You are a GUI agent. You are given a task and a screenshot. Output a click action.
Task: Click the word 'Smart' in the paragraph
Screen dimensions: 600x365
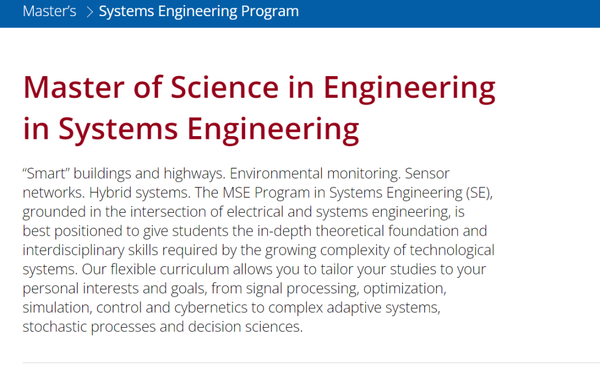pos(46,174)
